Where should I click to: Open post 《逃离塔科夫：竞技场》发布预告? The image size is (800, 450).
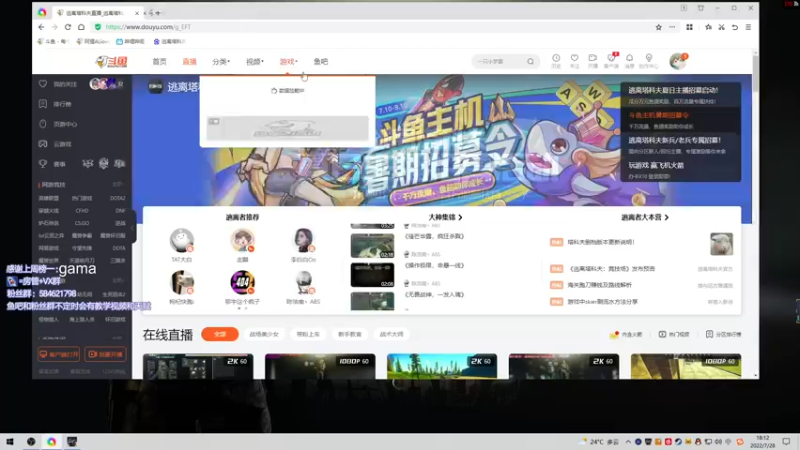611,268
